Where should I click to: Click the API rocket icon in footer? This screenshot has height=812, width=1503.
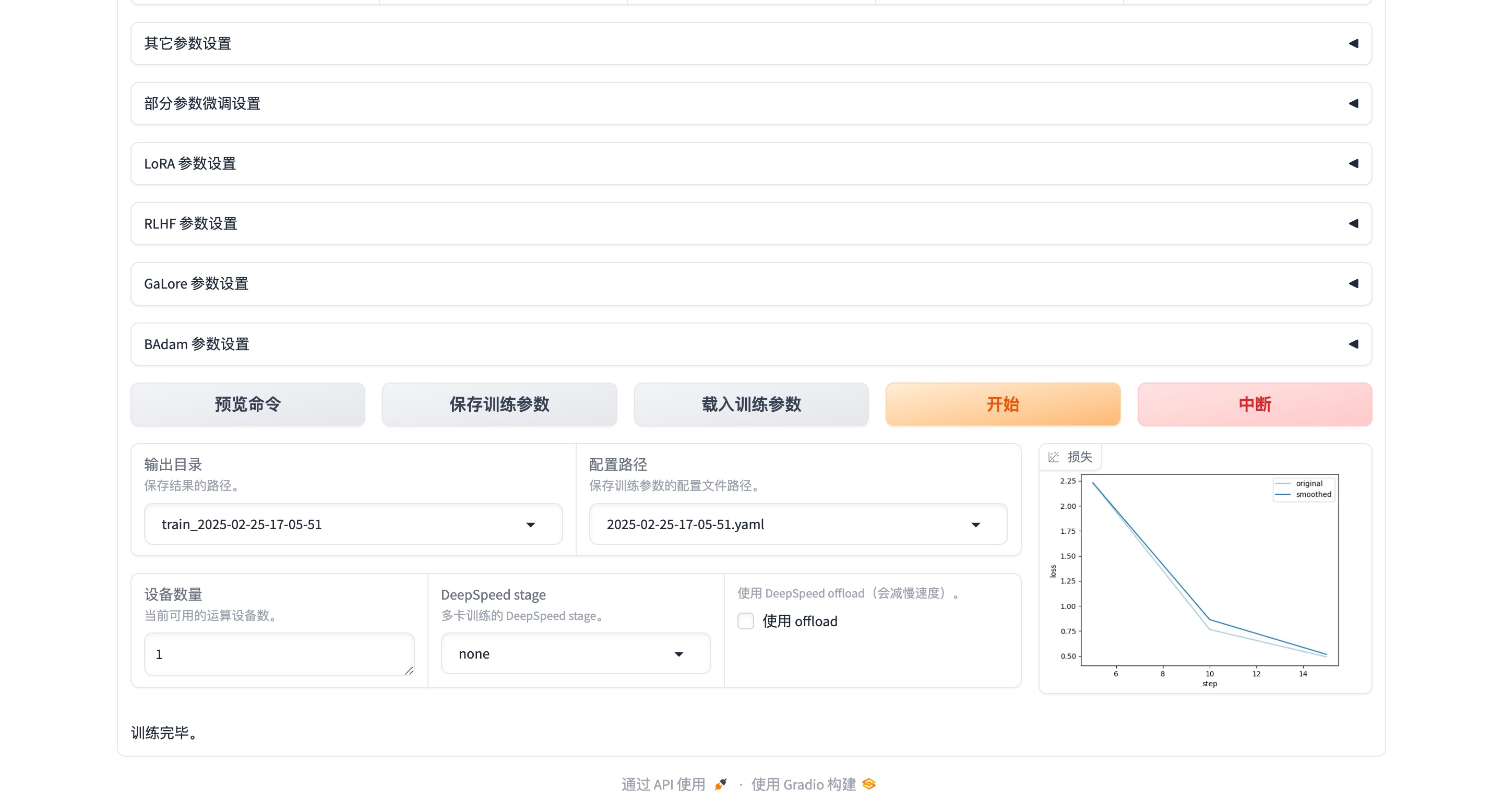click(721, 784)
